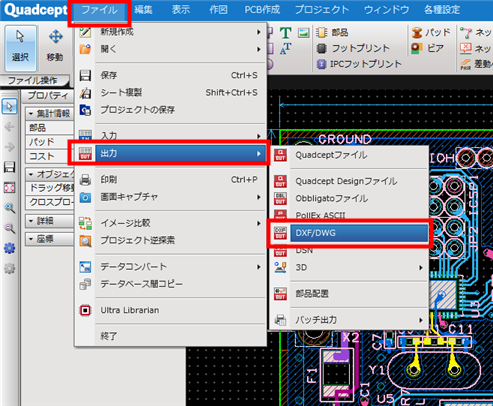Screen dimensions: 493x406
Task: Open Ultra Librarian entry
Action: (x=171, y=310)
